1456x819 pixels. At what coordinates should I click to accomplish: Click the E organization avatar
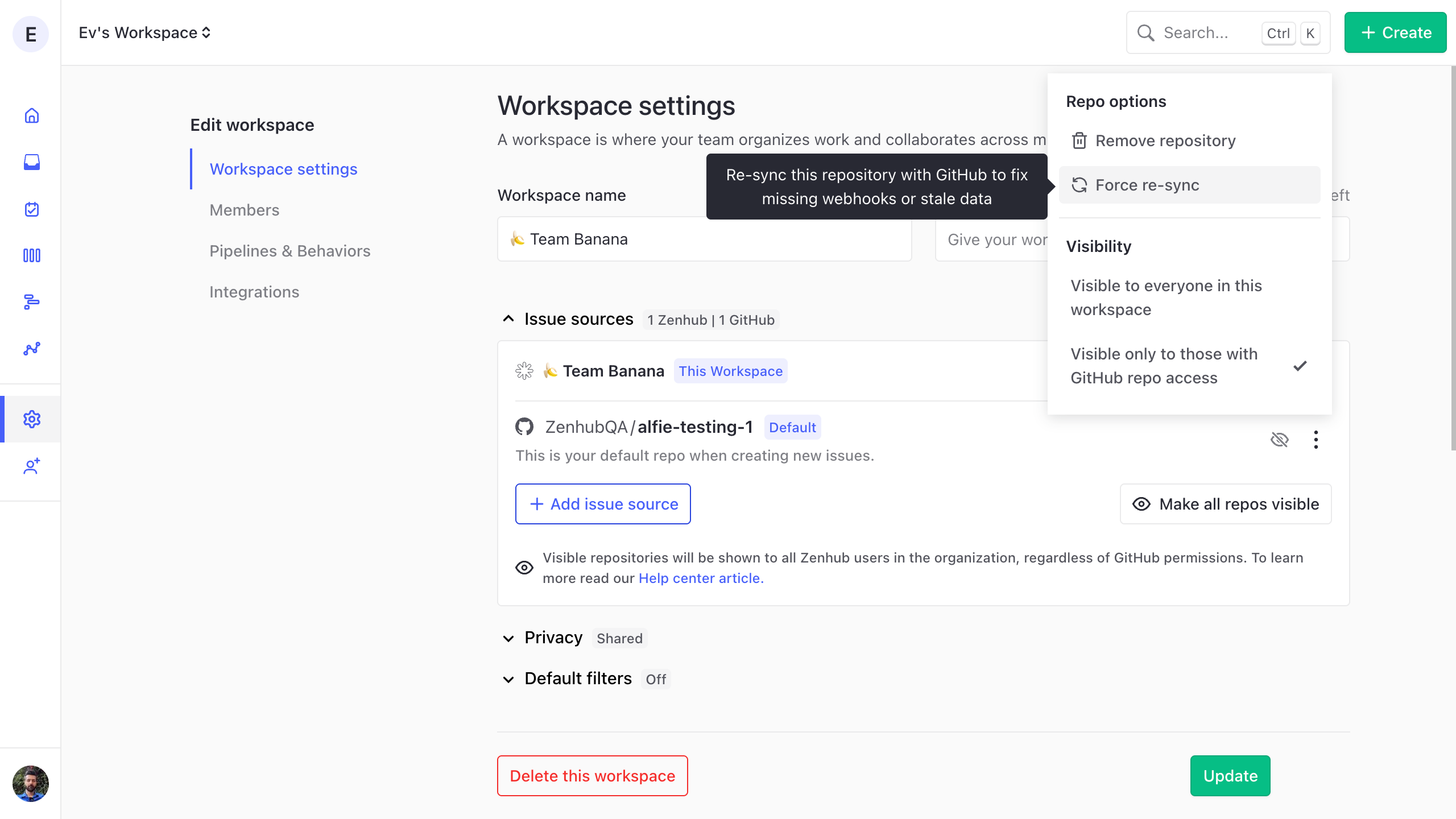(31, 34)
